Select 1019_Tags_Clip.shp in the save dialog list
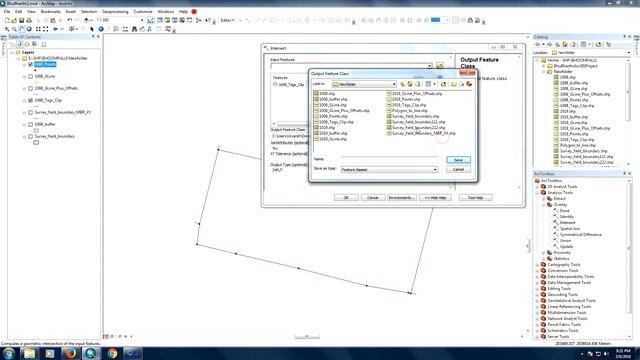This screenshot has height=360, width=640. coord(407,105)
